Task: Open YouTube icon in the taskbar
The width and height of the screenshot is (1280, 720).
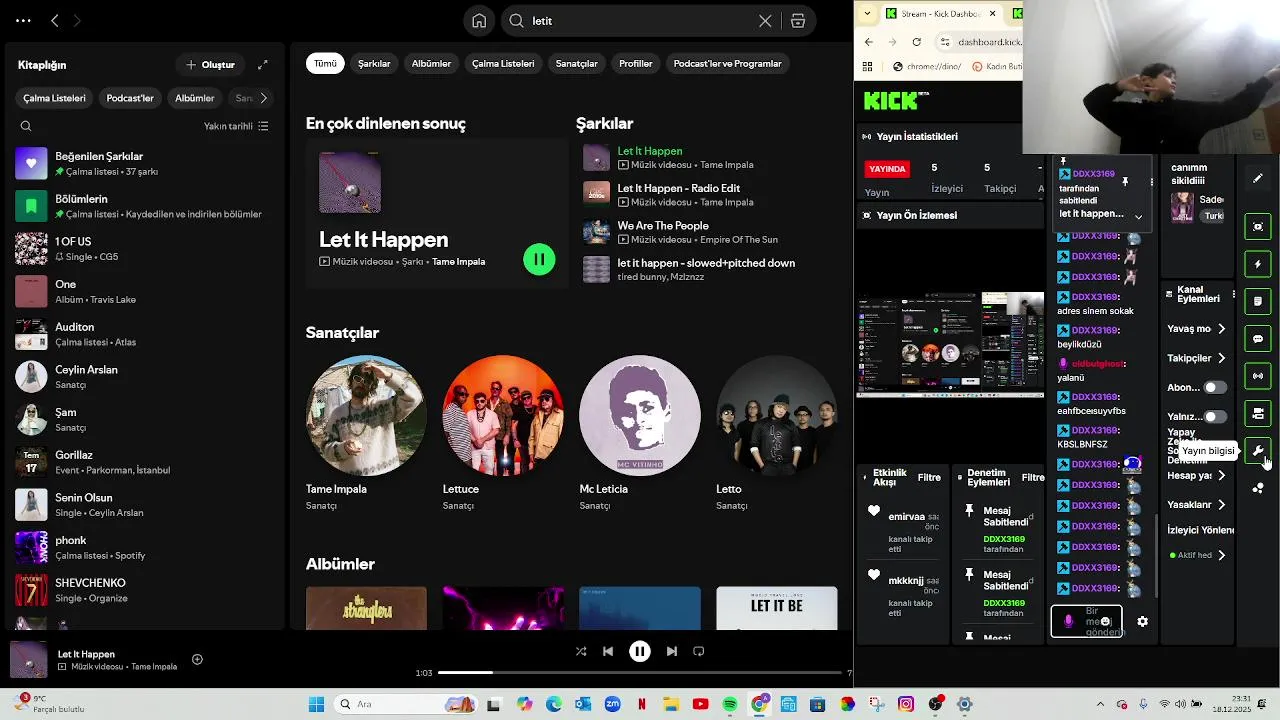Action: click(700, 704)
